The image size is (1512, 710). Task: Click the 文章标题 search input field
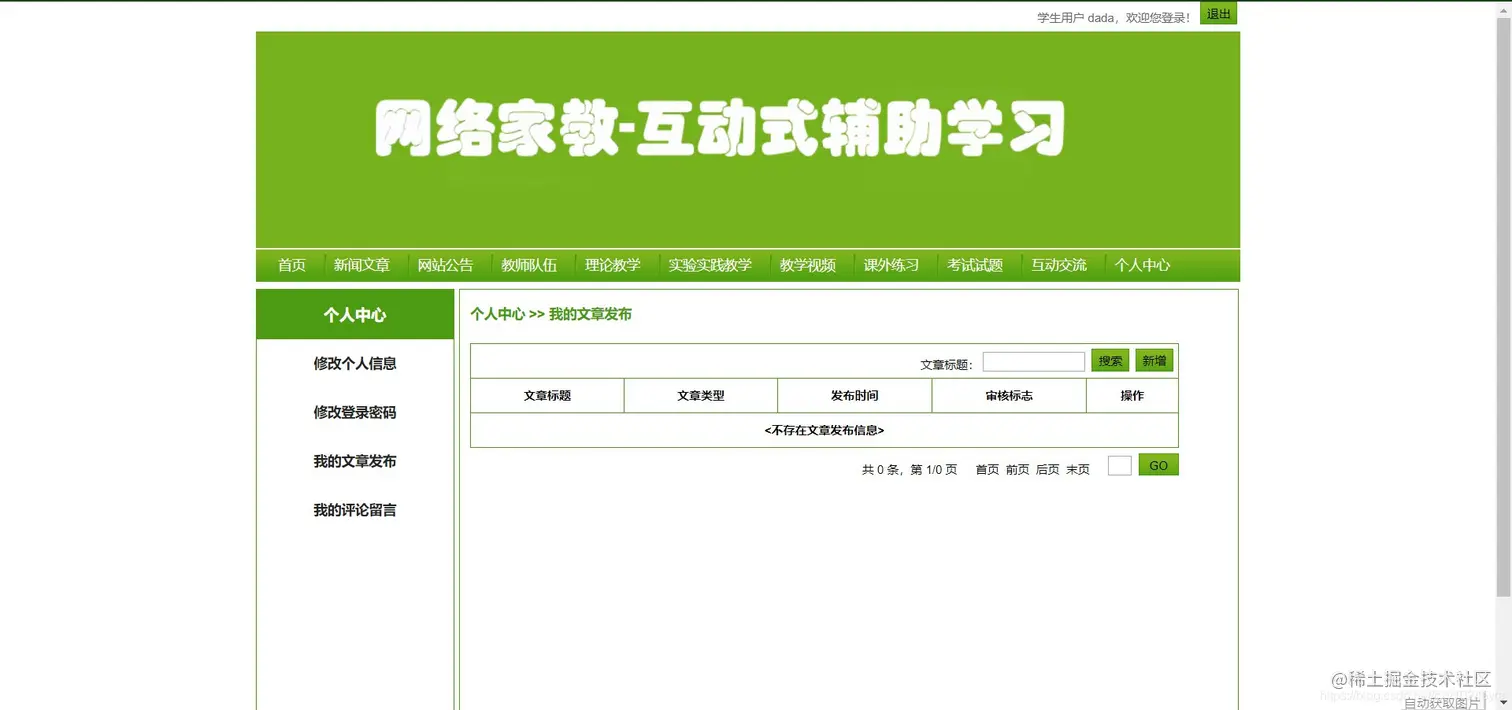pyautogui.click(x=1033, y=360)
